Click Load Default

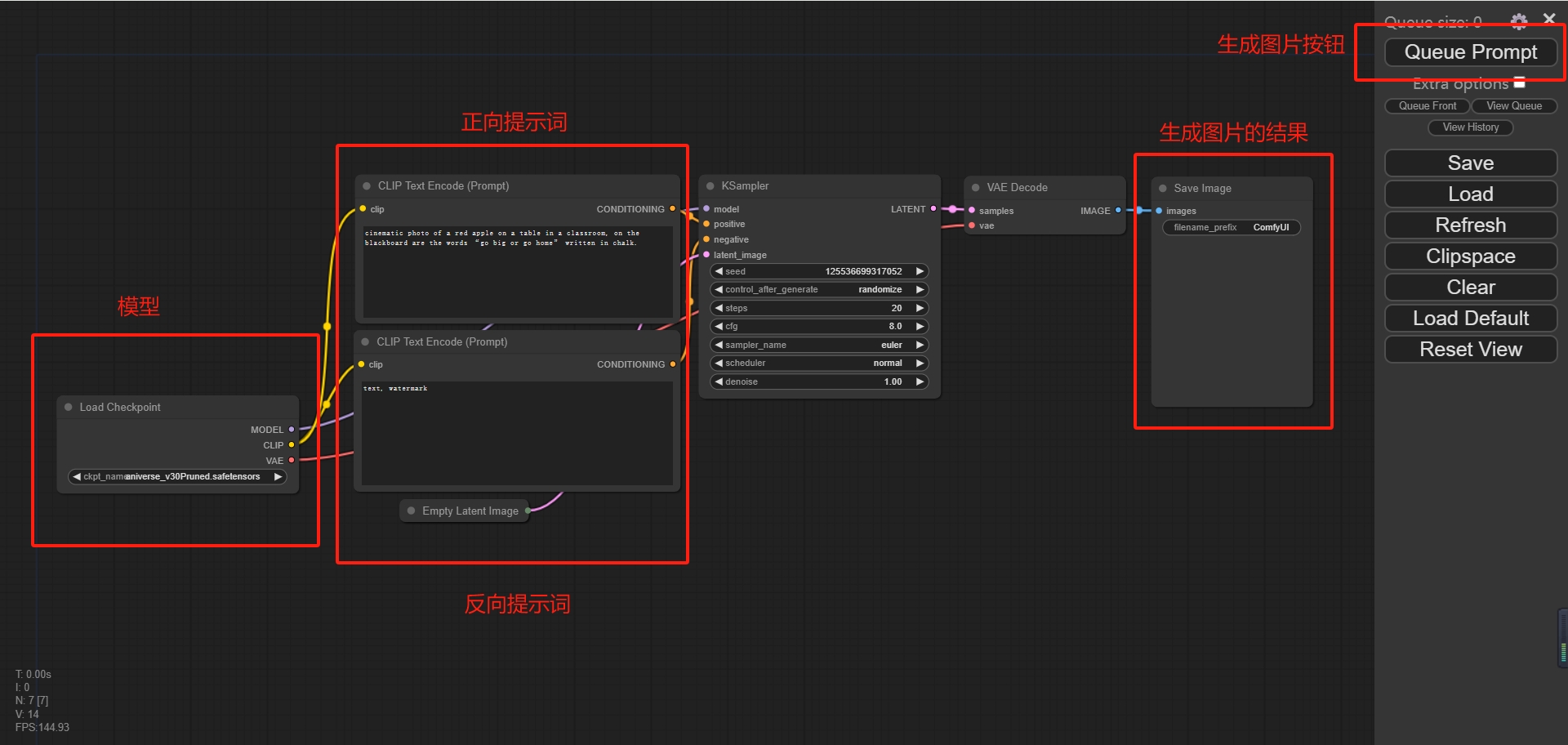pyautogui.click(x=1471, y=319)
